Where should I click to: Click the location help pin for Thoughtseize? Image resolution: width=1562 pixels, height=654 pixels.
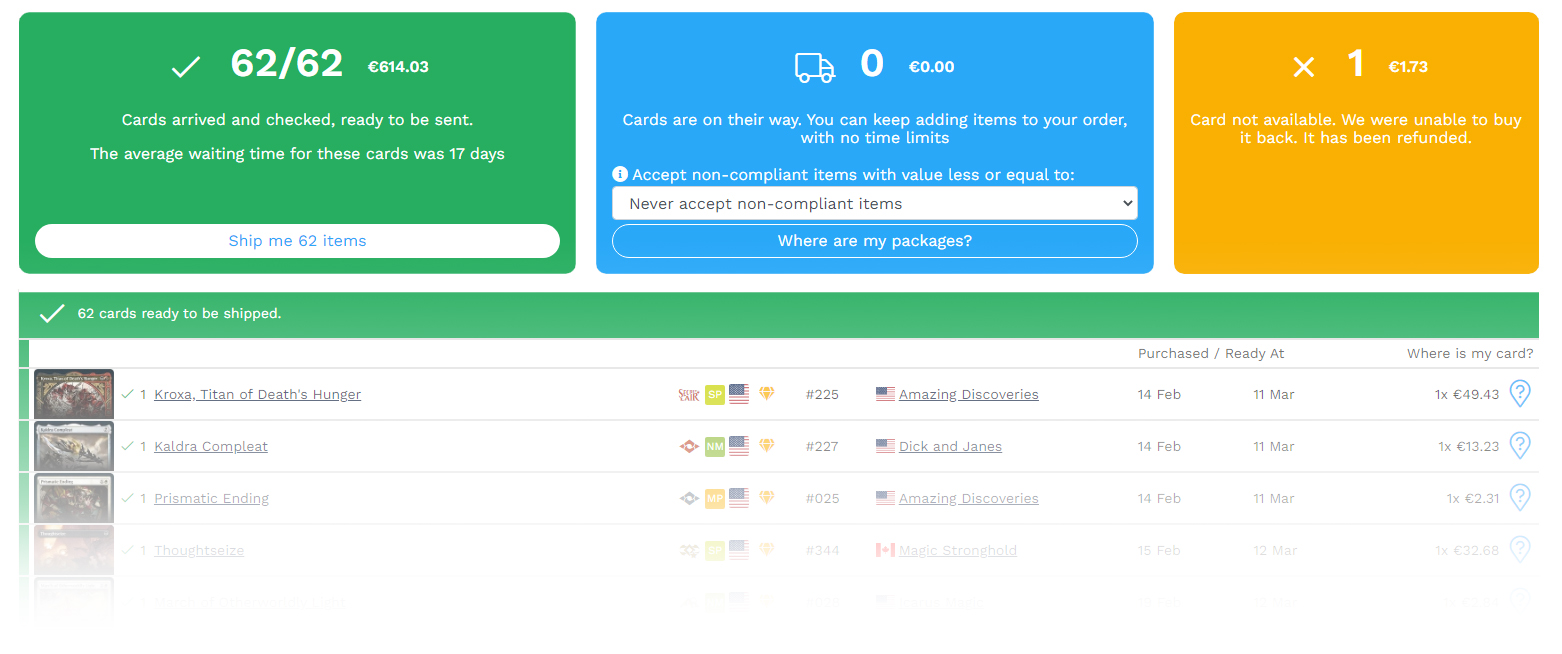pos(1520,550)
